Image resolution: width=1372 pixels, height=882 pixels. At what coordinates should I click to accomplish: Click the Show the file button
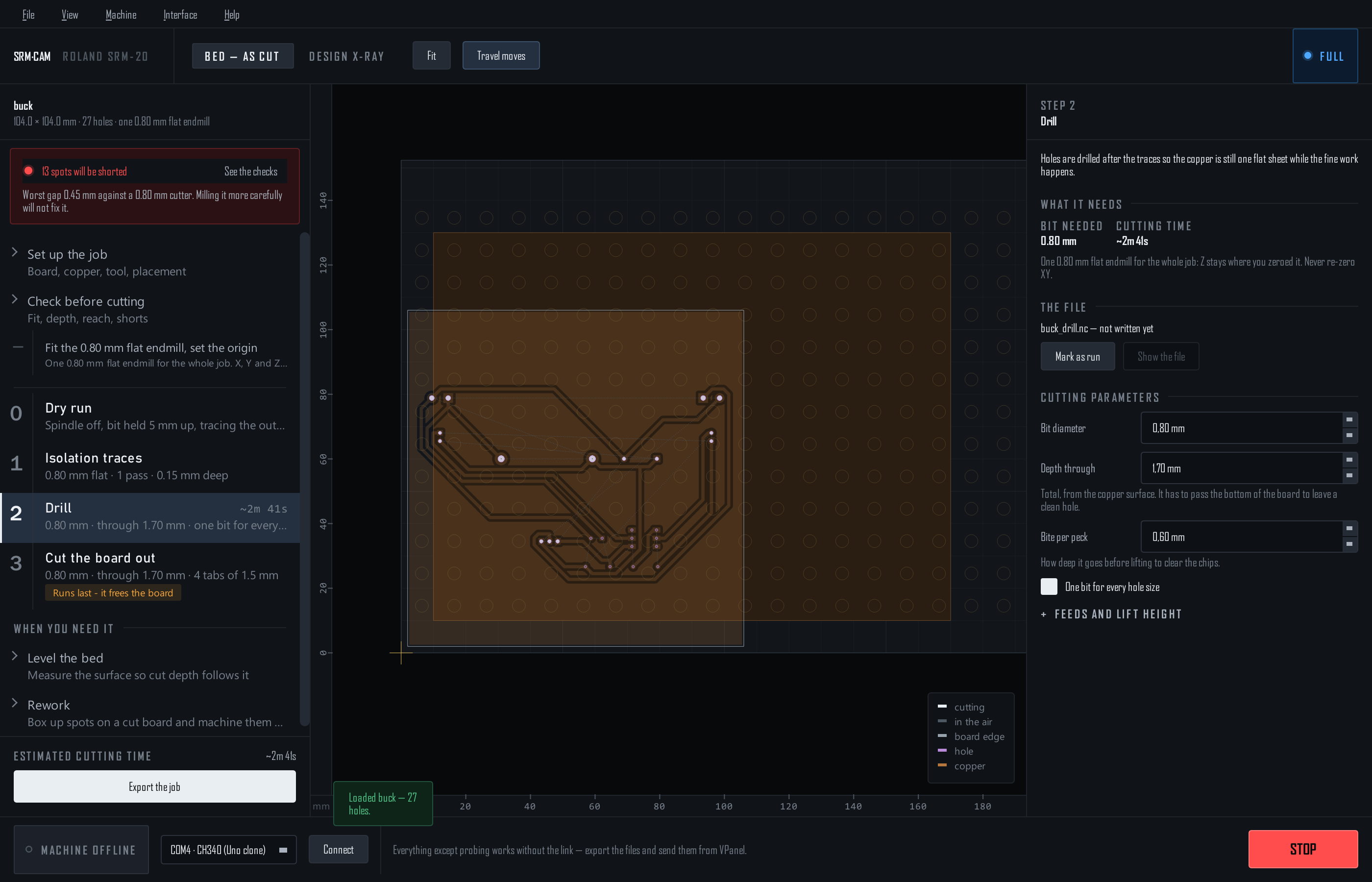pyautogui.click(x=1161, y=356)
